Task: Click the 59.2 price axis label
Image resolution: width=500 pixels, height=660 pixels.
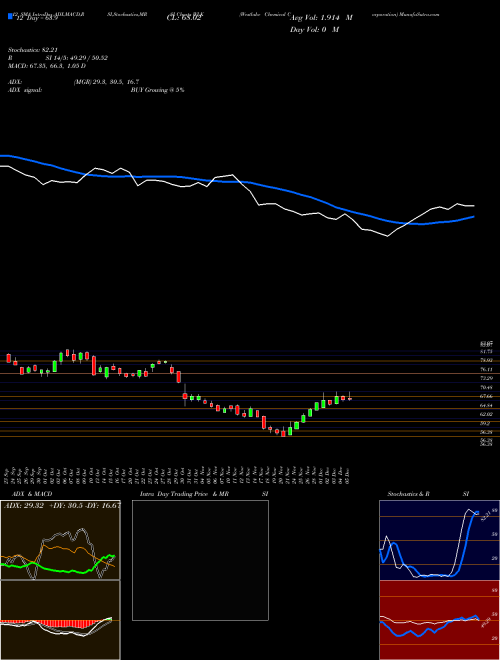Action: pyautogui.click(x=487, y=423)
